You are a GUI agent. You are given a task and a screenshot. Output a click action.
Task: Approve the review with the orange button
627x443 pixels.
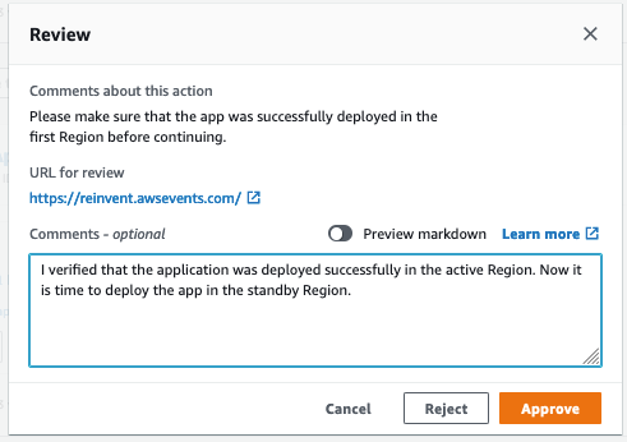pyautogui.click(x=550, y=408)
